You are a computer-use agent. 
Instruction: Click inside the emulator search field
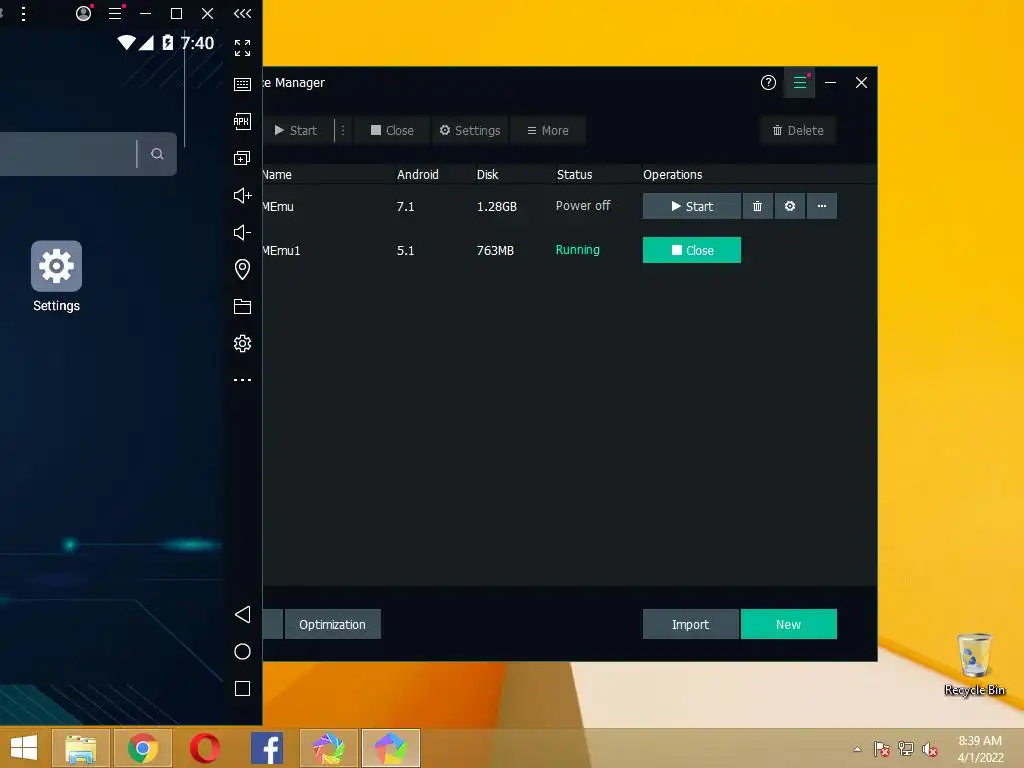68,154
